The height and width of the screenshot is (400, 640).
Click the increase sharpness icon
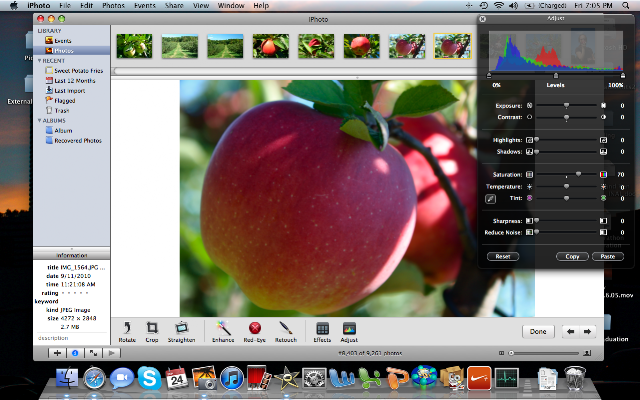point(603,221)
